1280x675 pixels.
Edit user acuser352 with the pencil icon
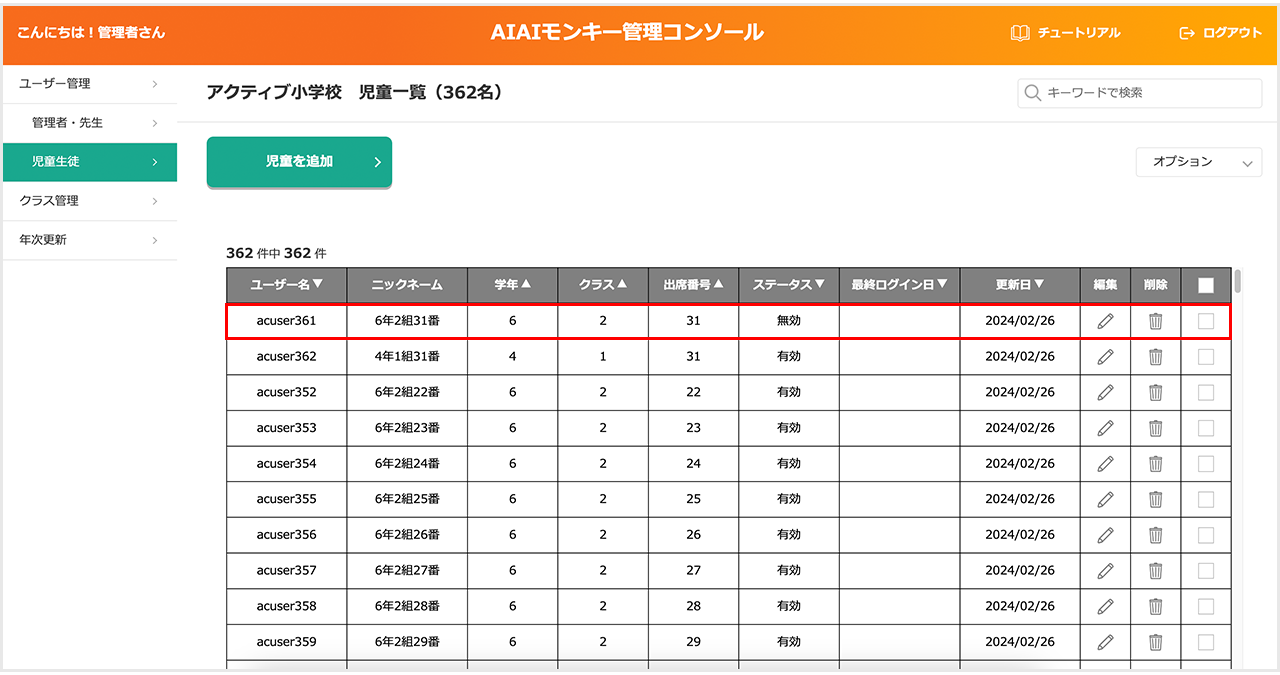click(x=1105, y=392)
